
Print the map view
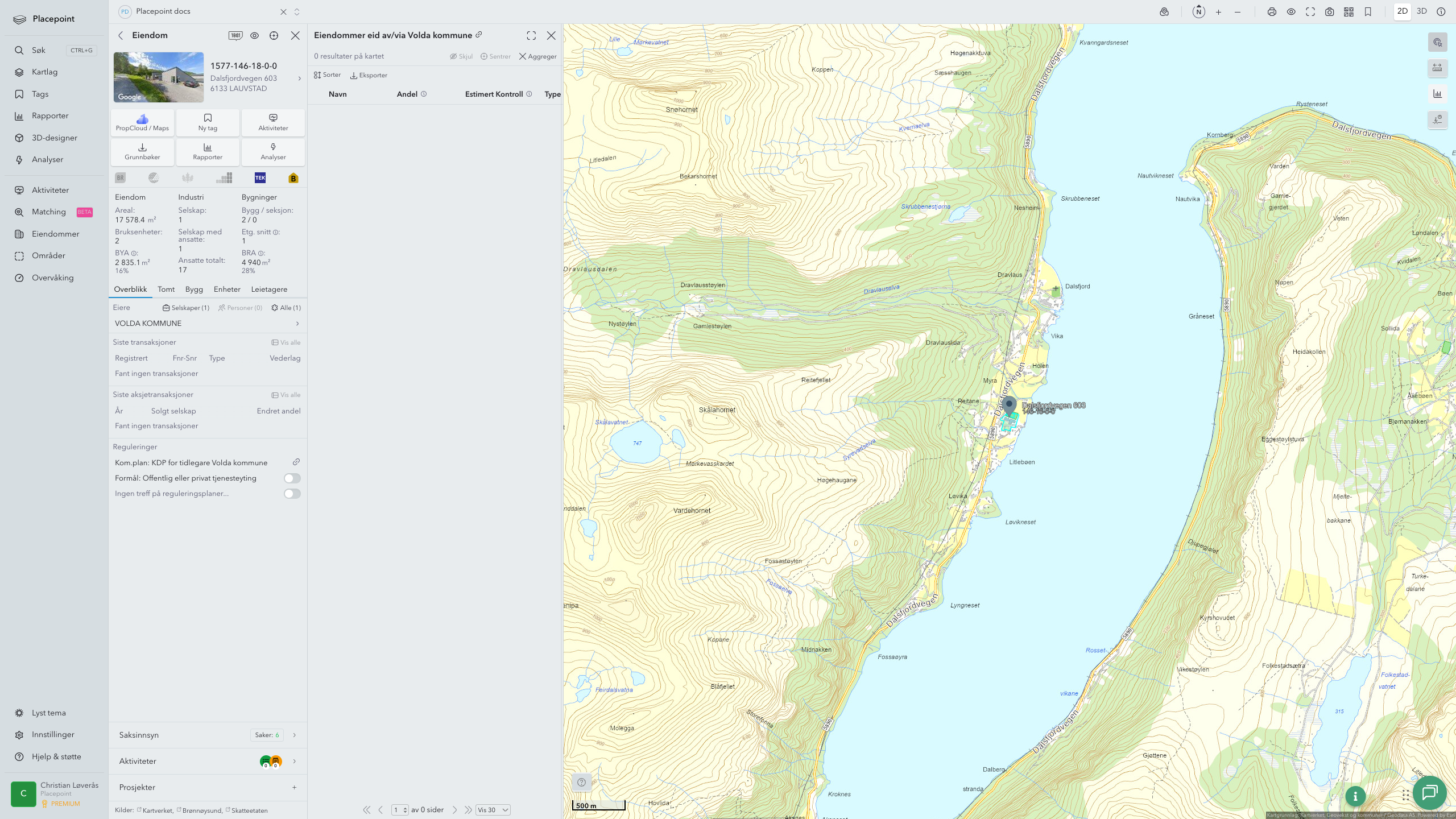[x=1272, y=12]
